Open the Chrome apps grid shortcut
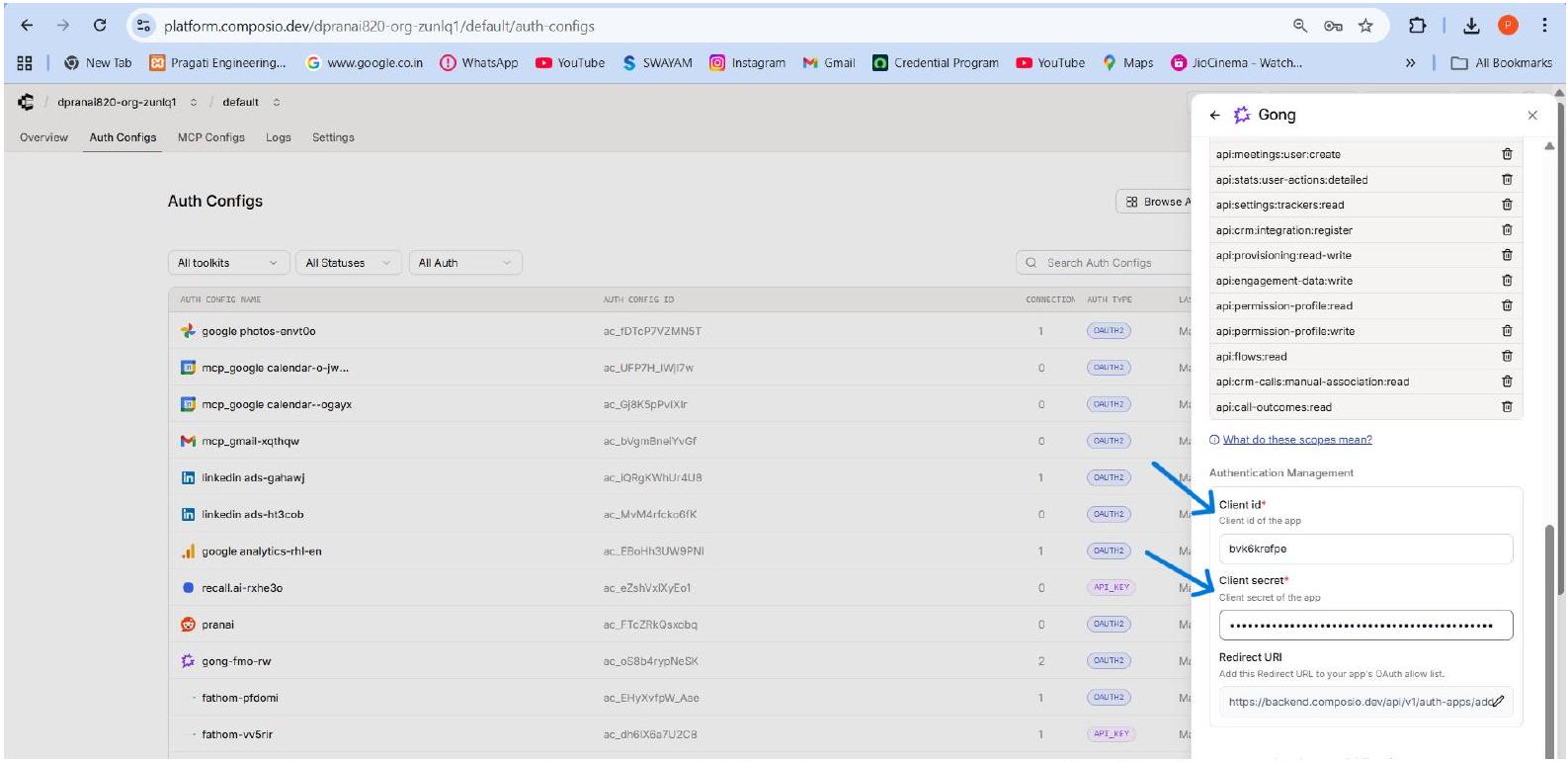Image resolution: width=1568 pixels, height=762 pixels. (25, 62)
